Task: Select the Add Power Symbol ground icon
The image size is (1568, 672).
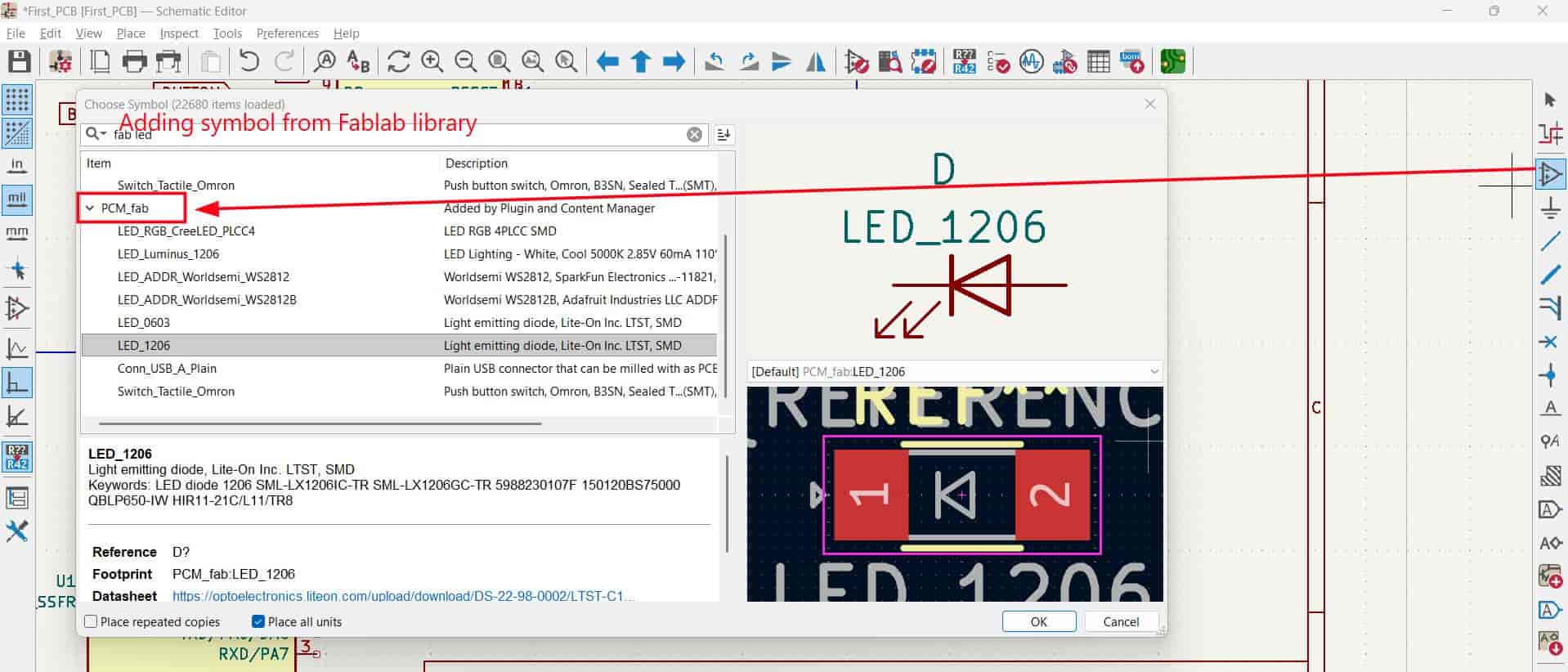Action: pyautogui.click(x=1550, y=208)
